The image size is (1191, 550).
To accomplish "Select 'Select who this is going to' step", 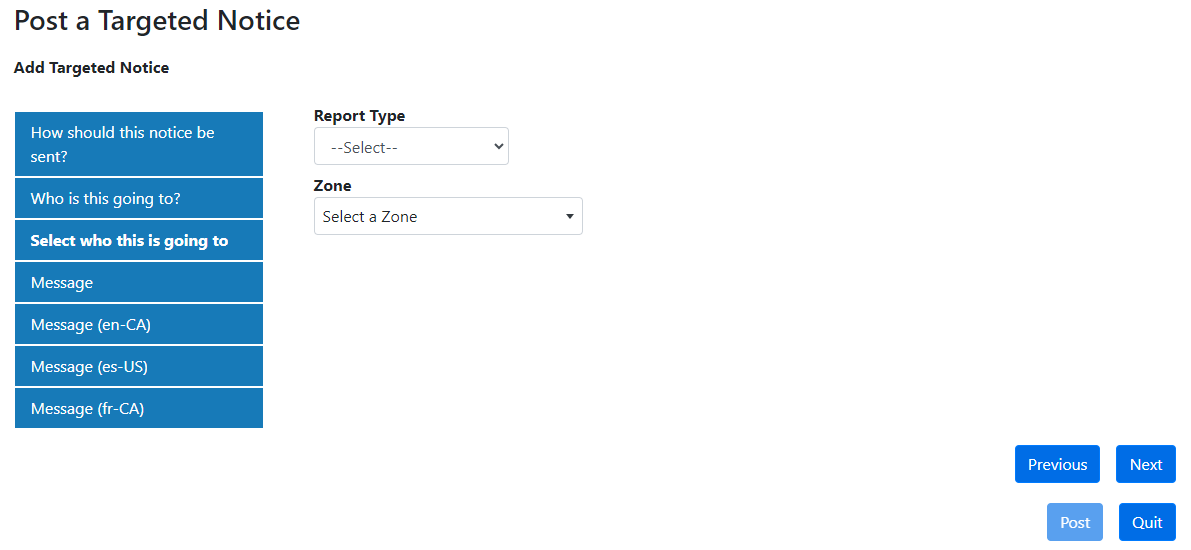I will [139, 241].
